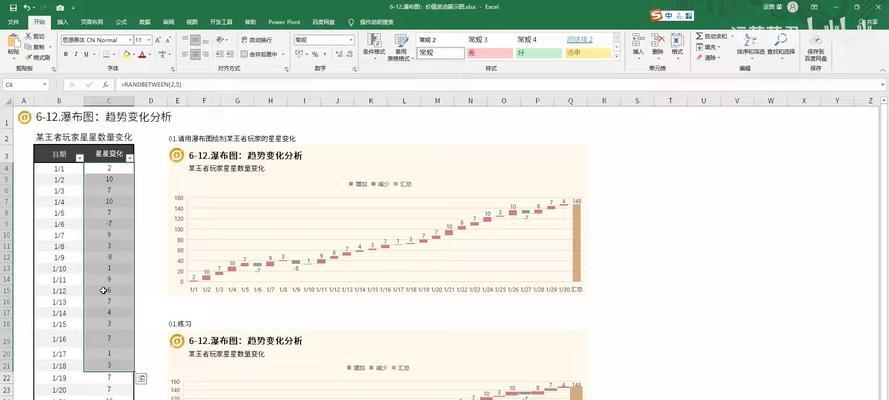889x400 pixels.
Task: Click 自动求和 AutoSum button
Action: 714,36
